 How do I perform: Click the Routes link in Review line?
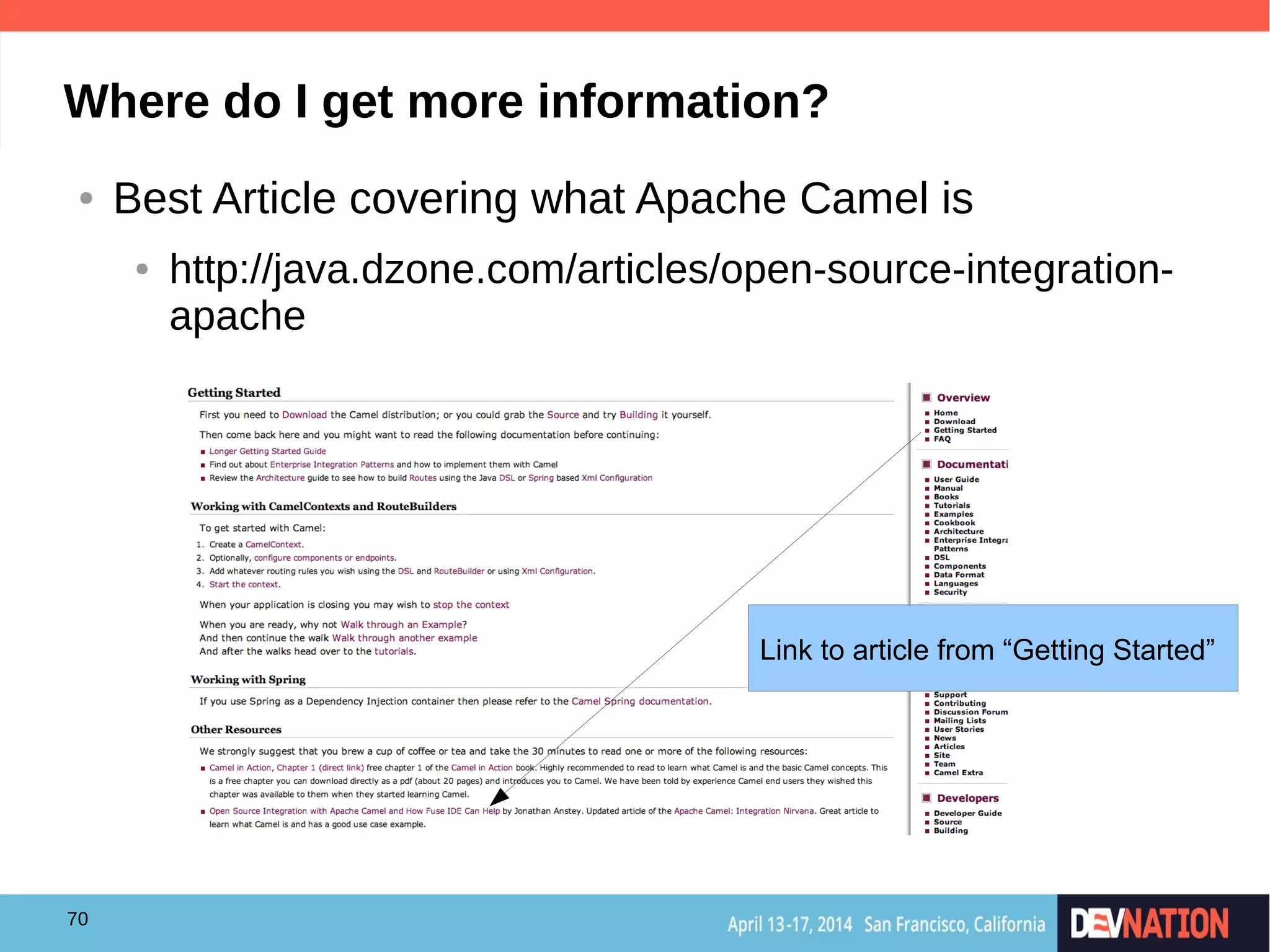click(423, 478)
